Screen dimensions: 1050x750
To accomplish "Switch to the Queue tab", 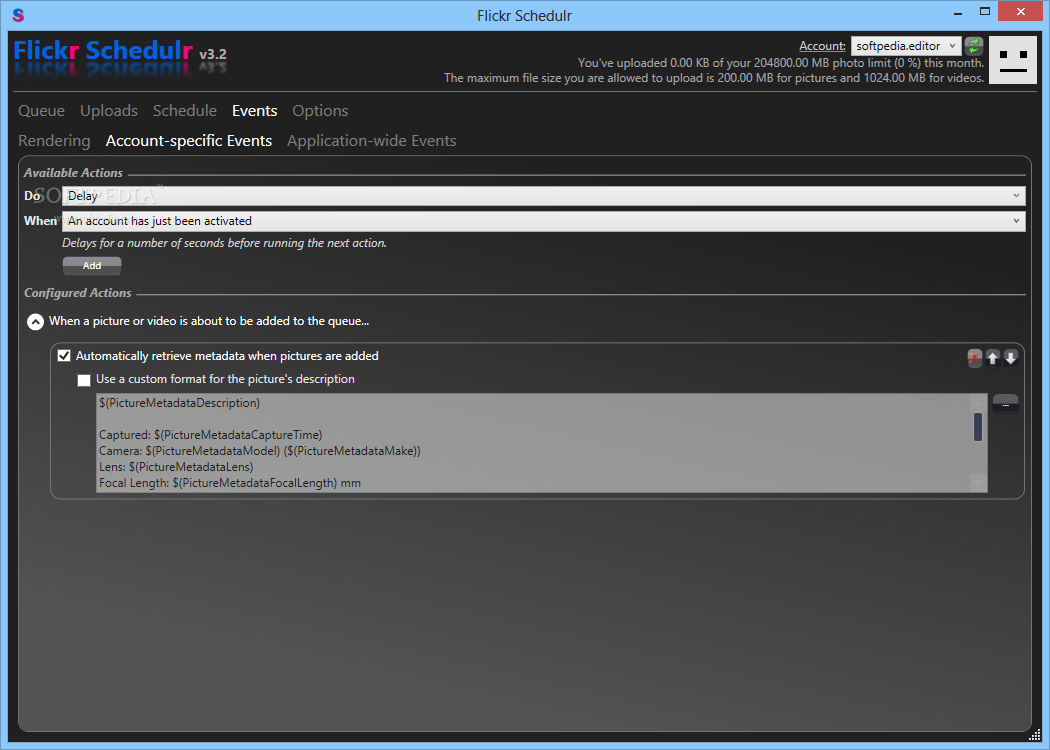I will point(42,110).
